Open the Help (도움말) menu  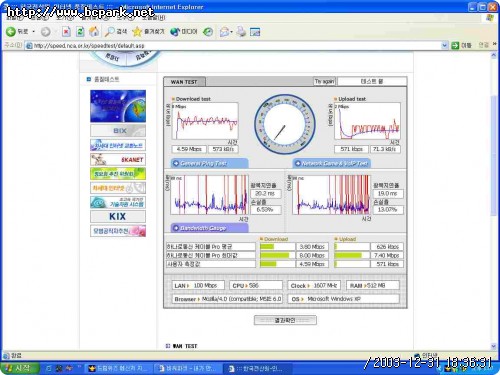(154, 18)
